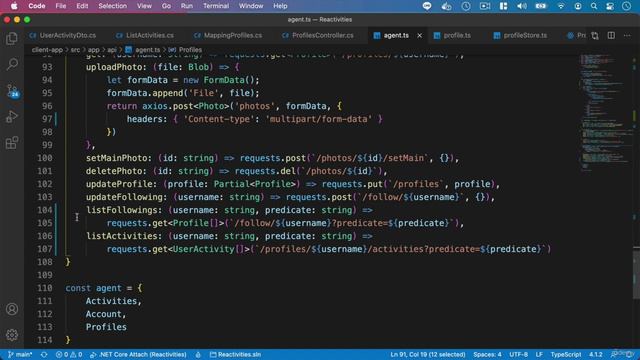Click the volume menu bar icon

coord(522,6)
